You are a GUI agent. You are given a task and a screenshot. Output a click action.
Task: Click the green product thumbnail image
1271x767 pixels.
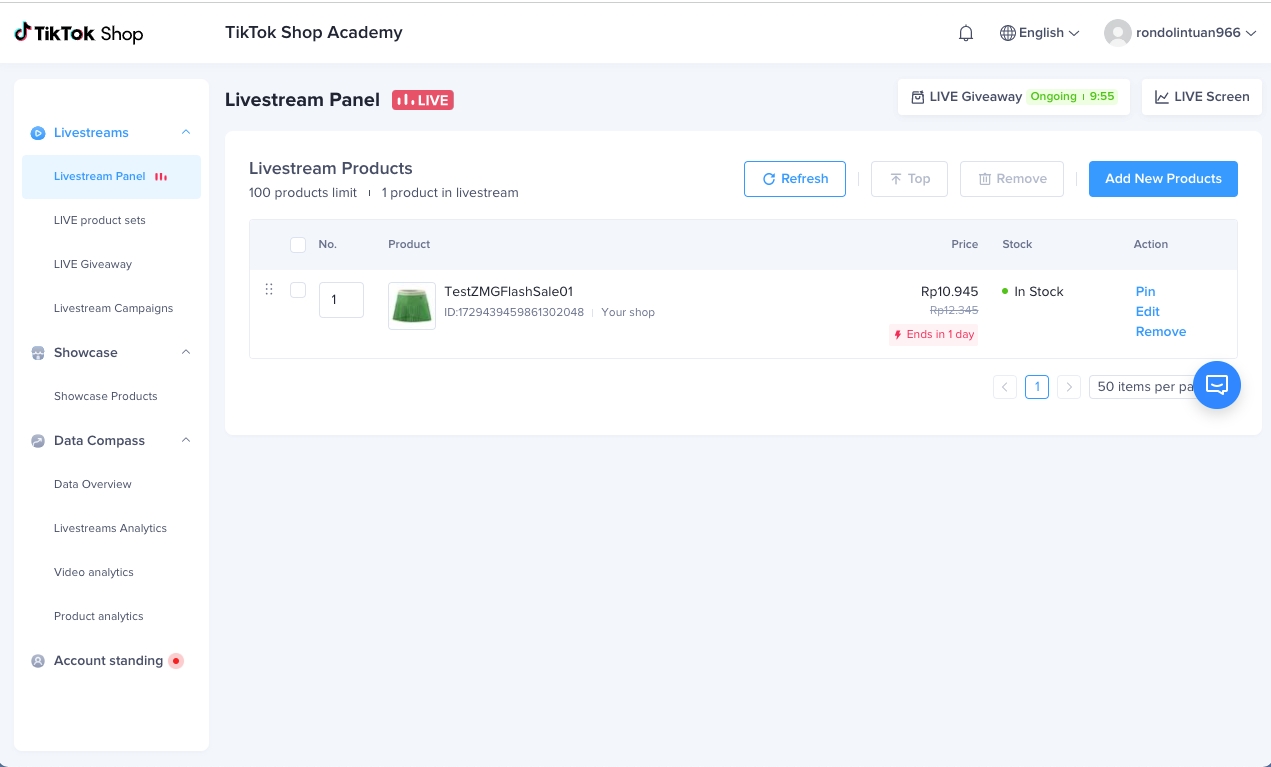(x=412, y=306)
